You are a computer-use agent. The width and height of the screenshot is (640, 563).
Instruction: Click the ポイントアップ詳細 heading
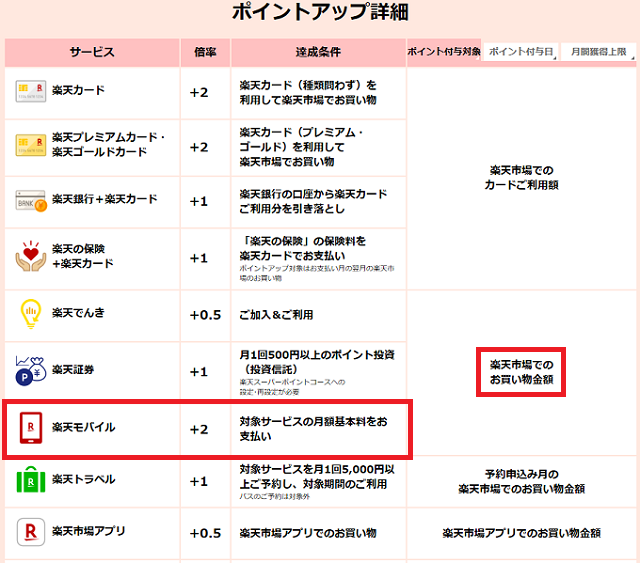(x=320, y=12)
